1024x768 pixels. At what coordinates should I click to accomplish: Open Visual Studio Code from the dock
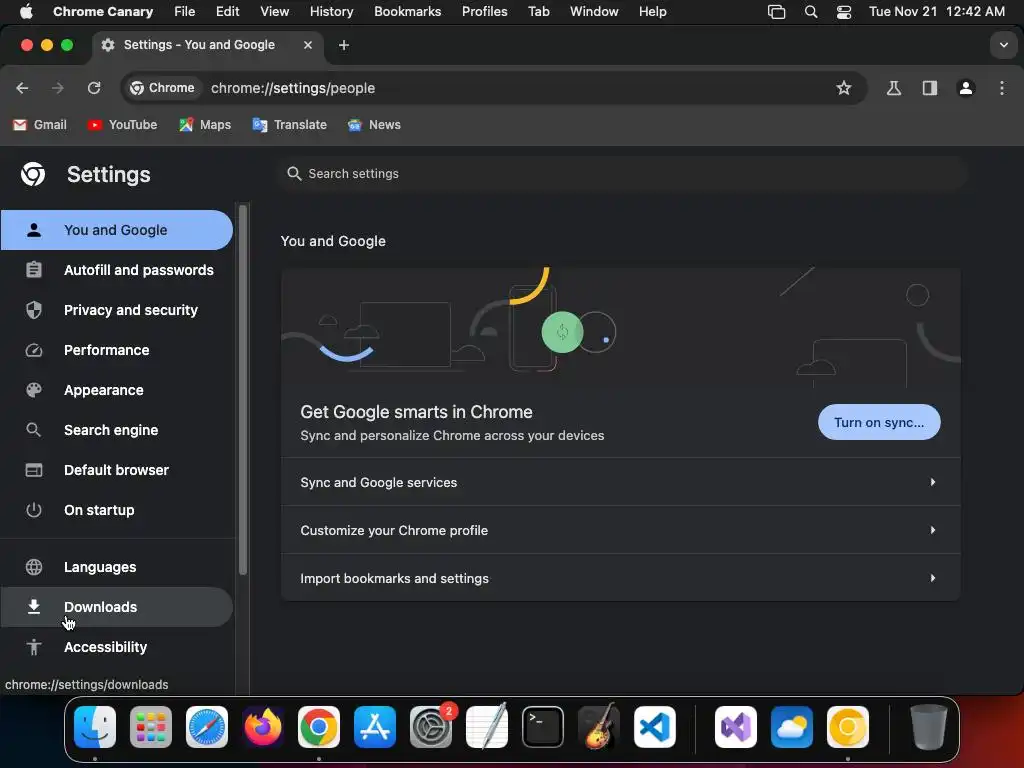(x=654, y=727)
